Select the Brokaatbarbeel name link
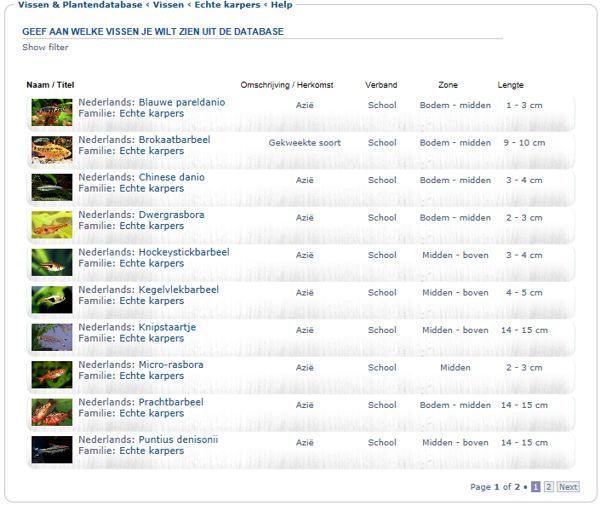 (174, 140)
